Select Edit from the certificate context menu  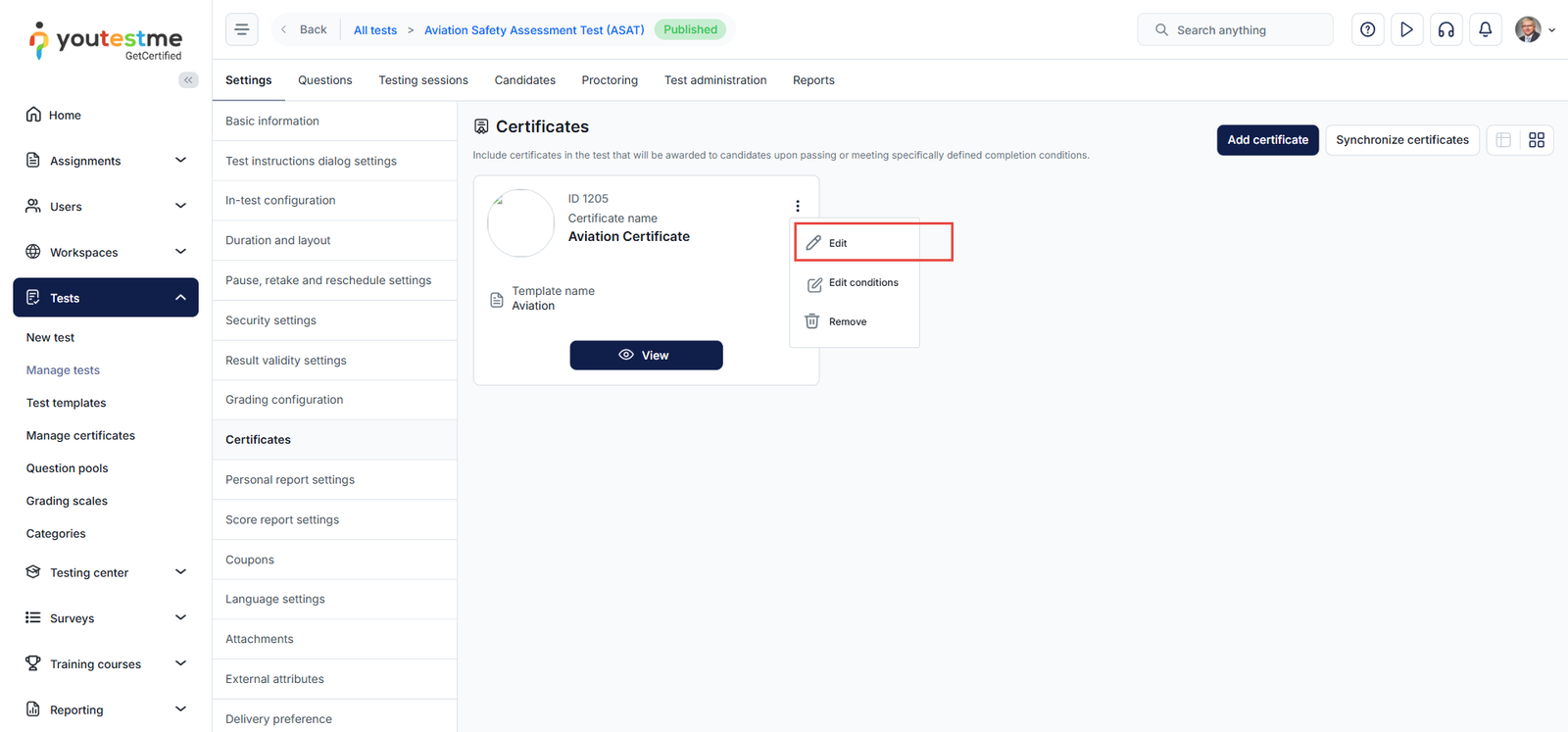(x=838, y=243)
